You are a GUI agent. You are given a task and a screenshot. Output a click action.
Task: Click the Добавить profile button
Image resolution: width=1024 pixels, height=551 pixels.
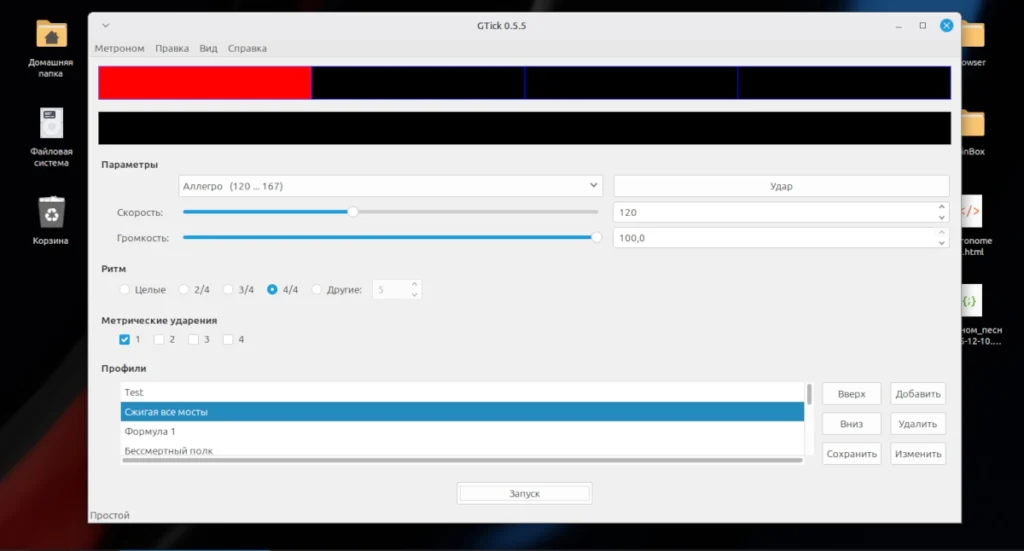point(918,394)
